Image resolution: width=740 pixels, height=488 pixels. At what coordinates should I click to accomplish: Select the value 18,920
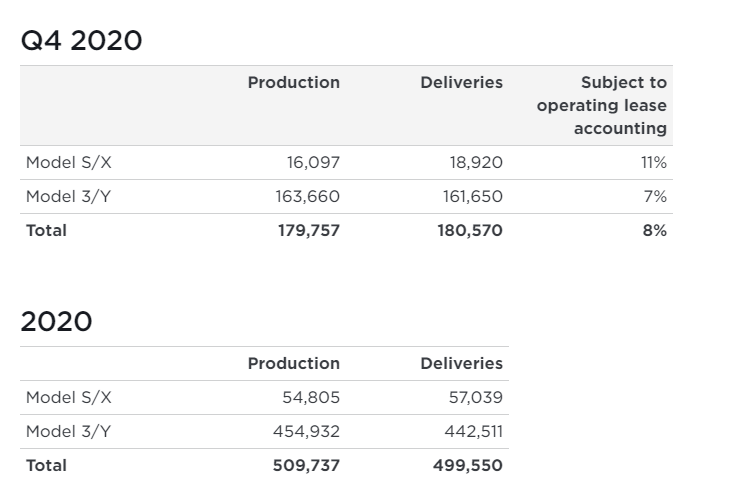coord(476,162)
